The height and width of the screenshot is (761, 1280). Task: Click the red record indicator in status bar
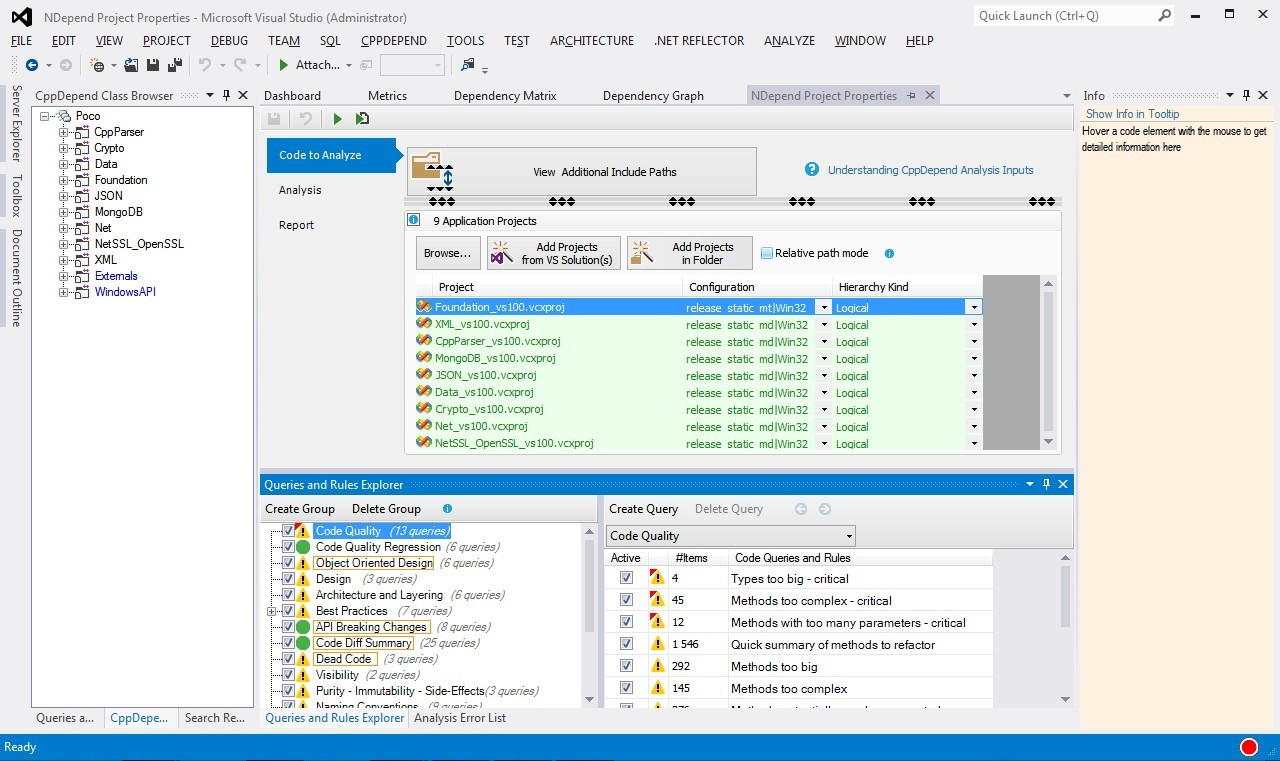point(1248,747)
